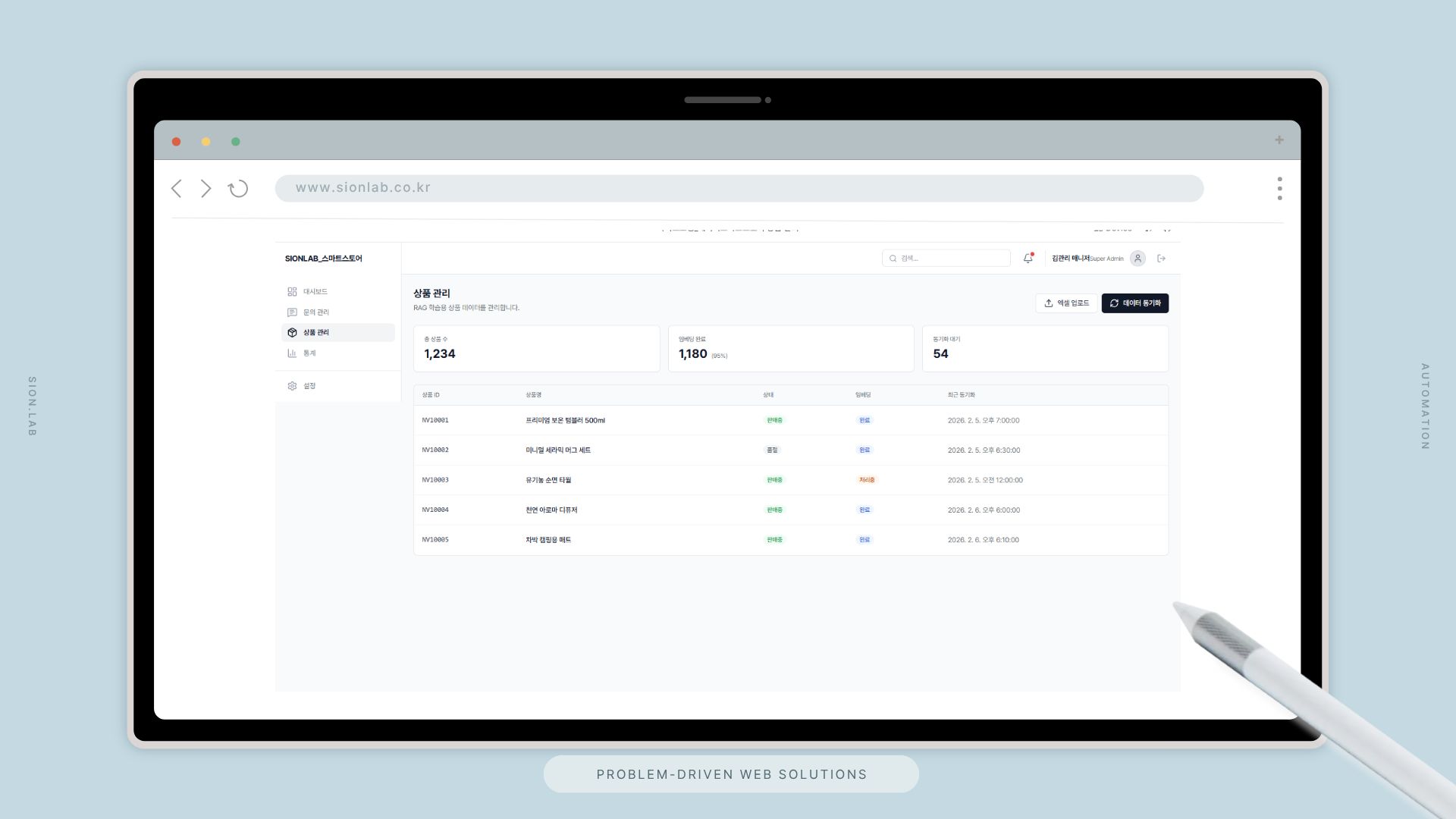Click the notification bell icon
The width and height of the screenshot is (1456, 819).
pos(1028,259)
